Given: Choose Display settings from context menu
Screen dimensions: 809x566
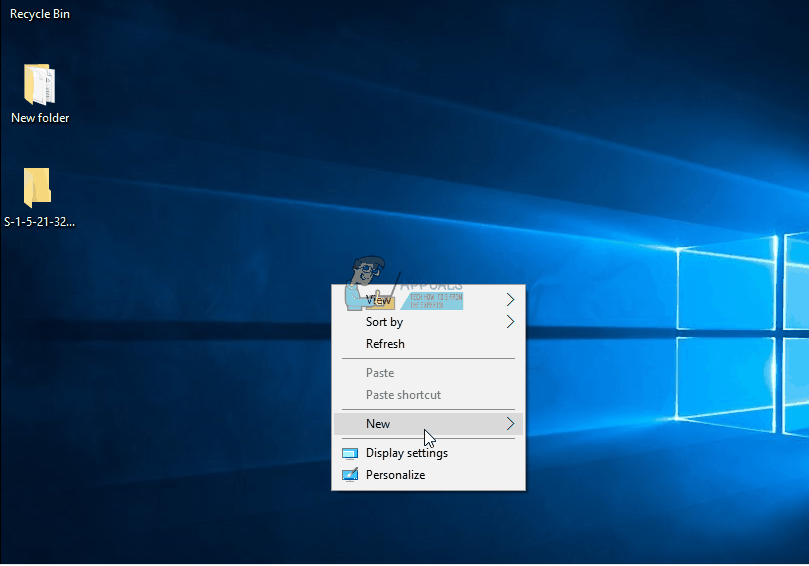Looking at the screenshot, I should click(x=428, y=453).
